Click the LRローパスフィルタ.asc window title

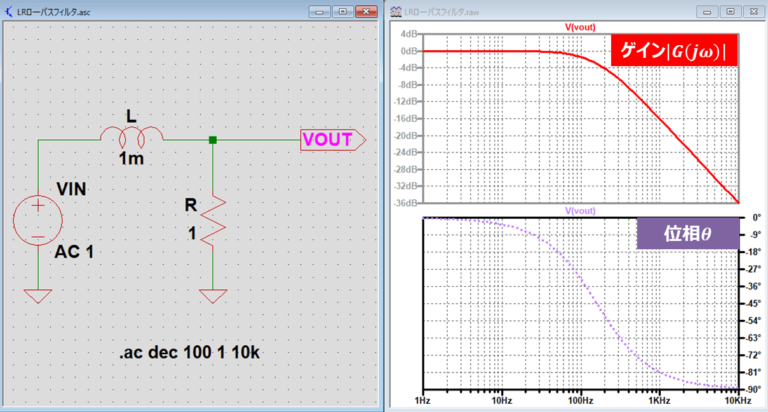pos(53,12)
